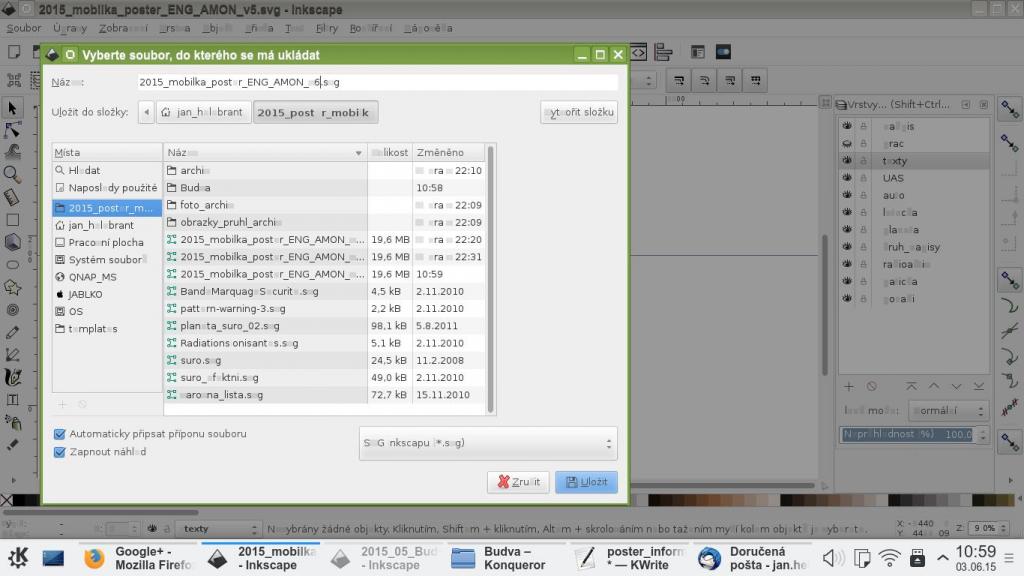Click the zoom percentage stepper
This screenshot has width=1024, height=576.
1004,528
